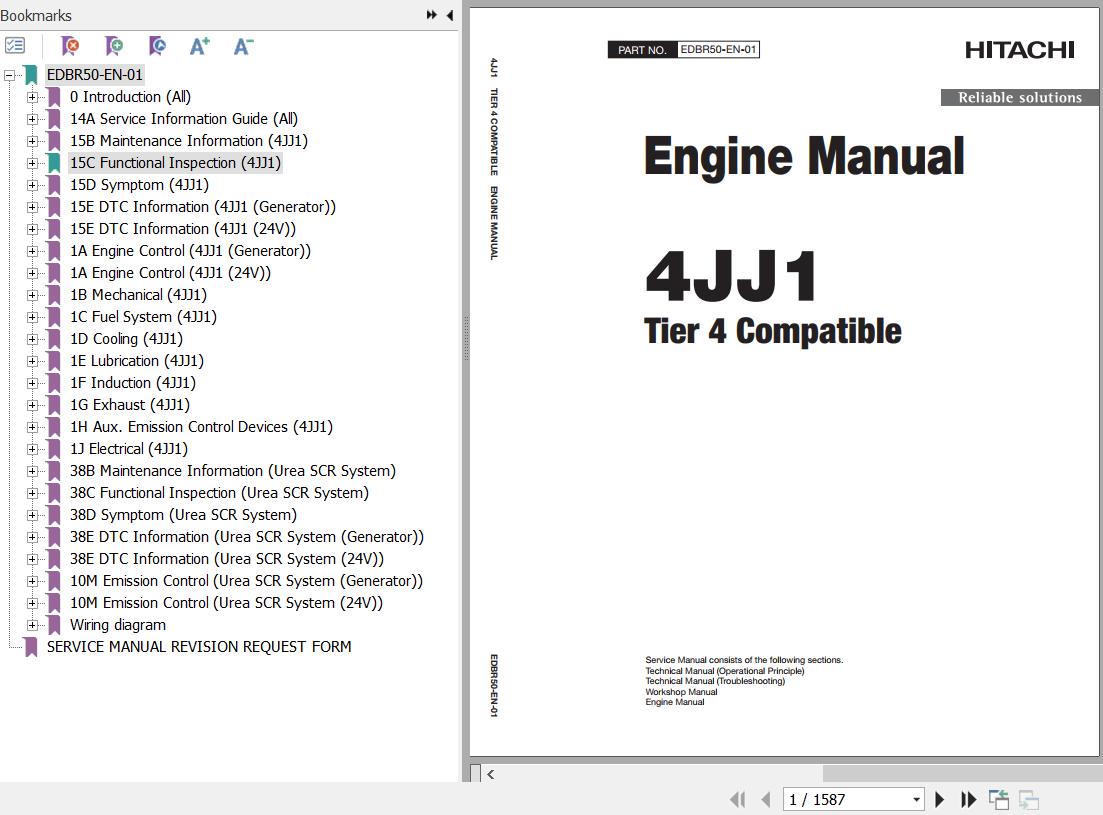
Task: Open 10M Emission Control (Urea SCR System (Generator))
Action: click(246, 581)
